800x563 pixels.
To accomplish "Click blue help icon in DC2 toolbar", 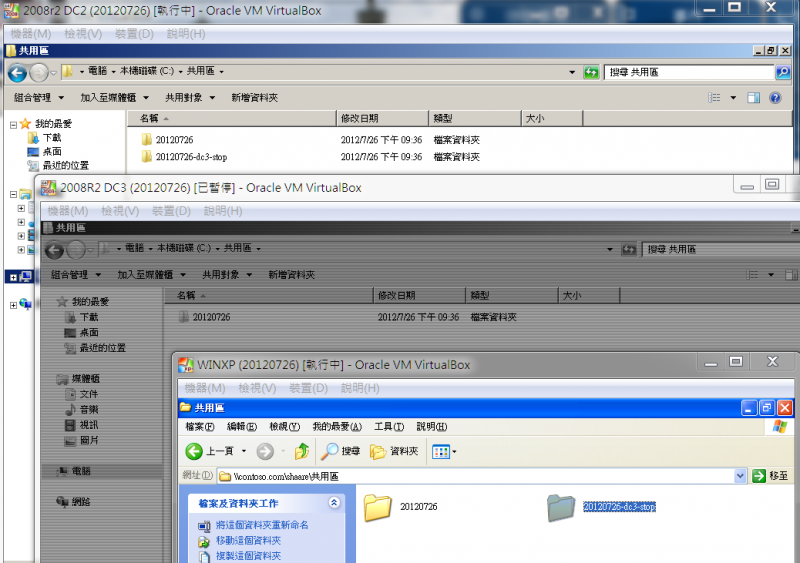I will coord(775,97).
